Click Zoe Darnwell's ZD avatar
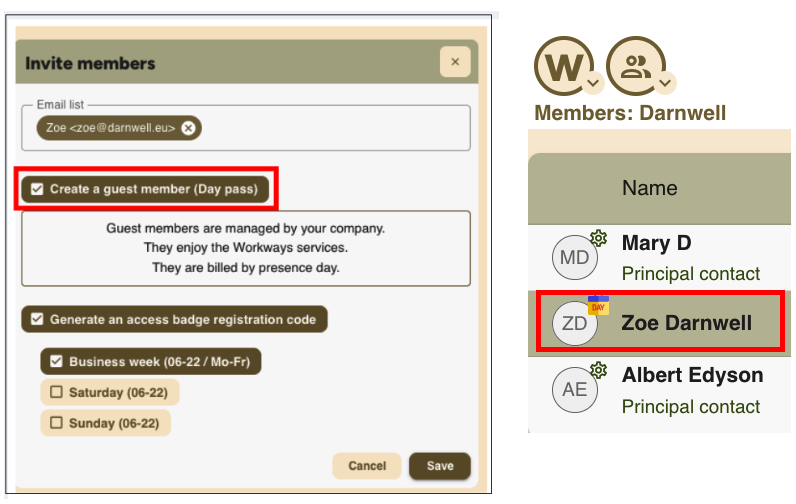Screen dimensions: 796x504 pos(574,323)
